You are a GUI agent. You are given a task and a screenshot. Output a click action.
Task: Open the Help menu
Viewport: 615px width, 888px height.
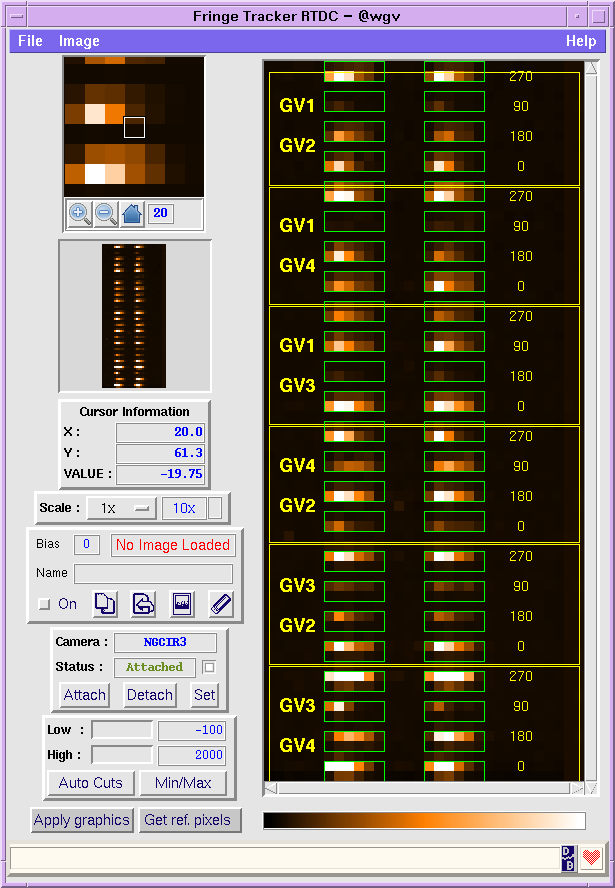[580, 41]
